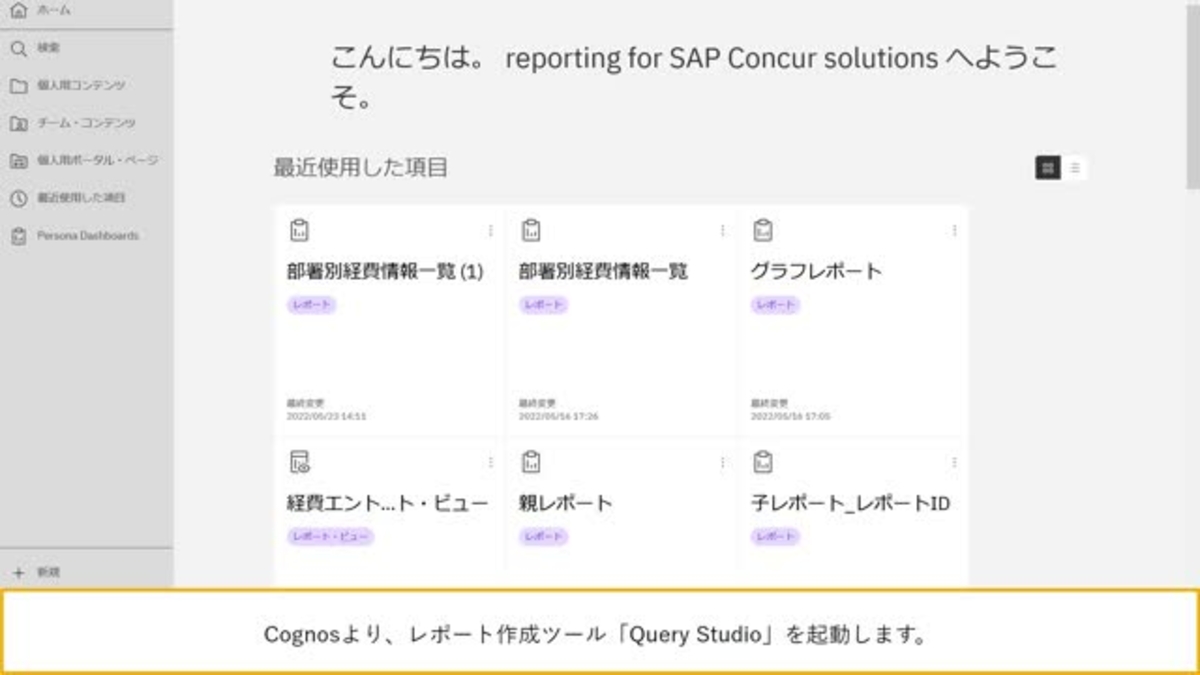Click レポート・ビュー tag on 経費エント card
Viewport: 1200px width, 675px height.
(330, 537)
